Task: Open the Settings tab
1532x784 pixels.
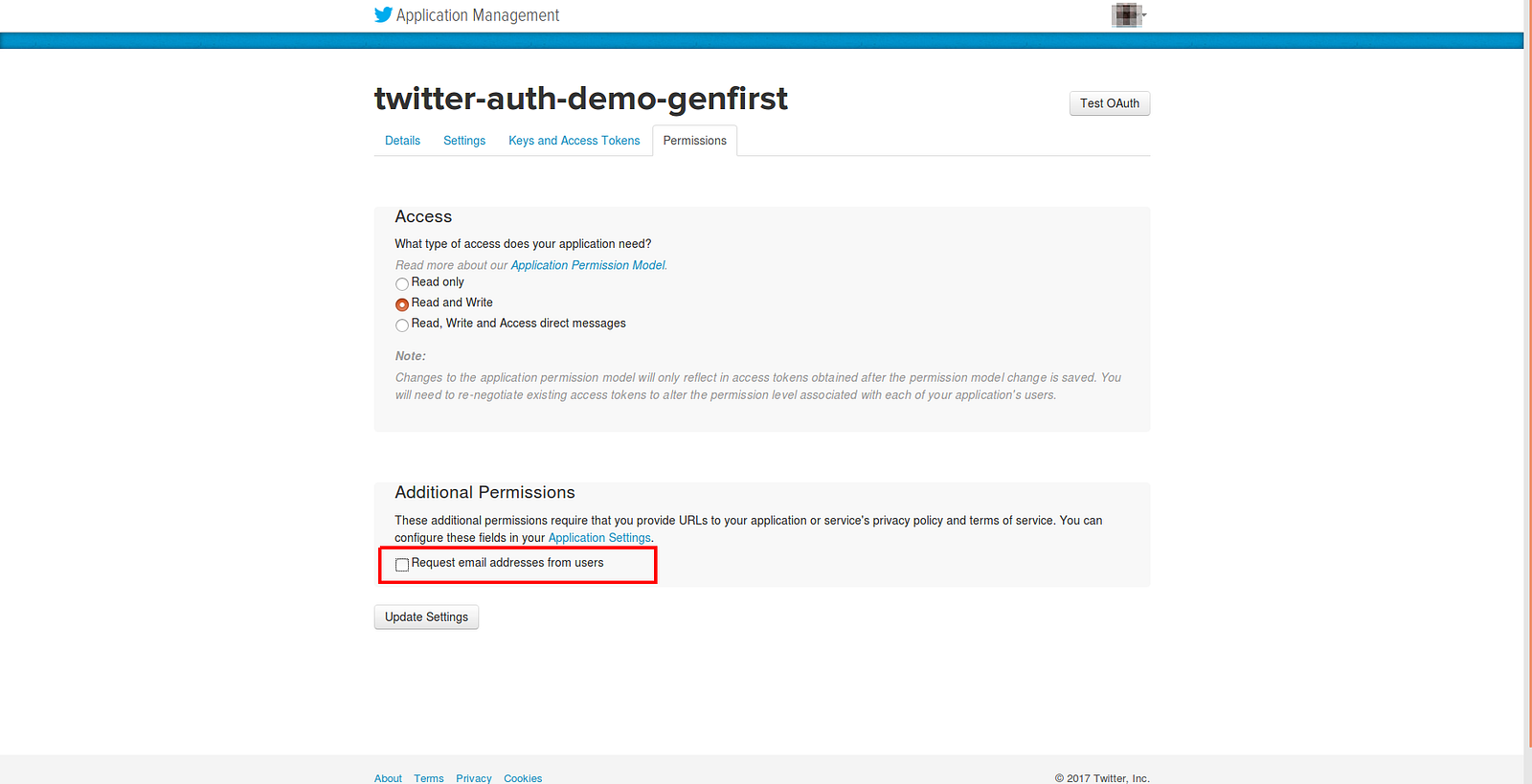Action: coord(464,141)
